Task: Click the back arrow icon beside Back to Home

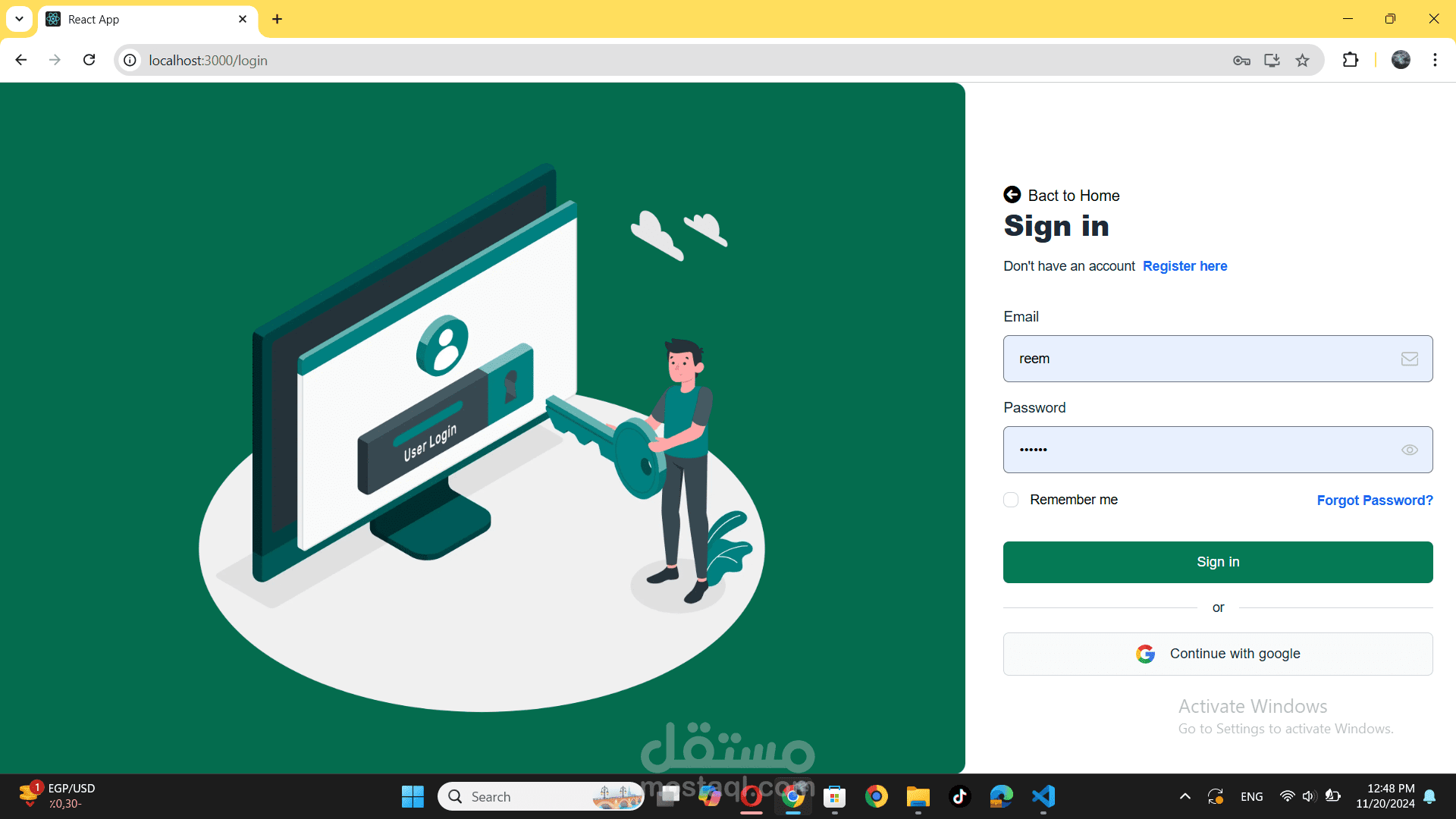Action: (x=1012, y=195)
